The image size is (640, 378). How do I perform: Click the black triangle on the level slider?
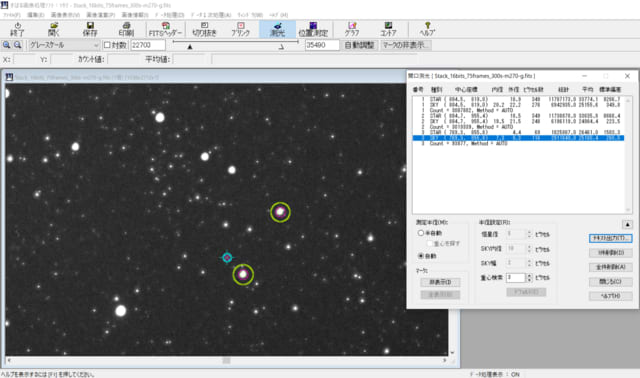[x=190, y=47]
